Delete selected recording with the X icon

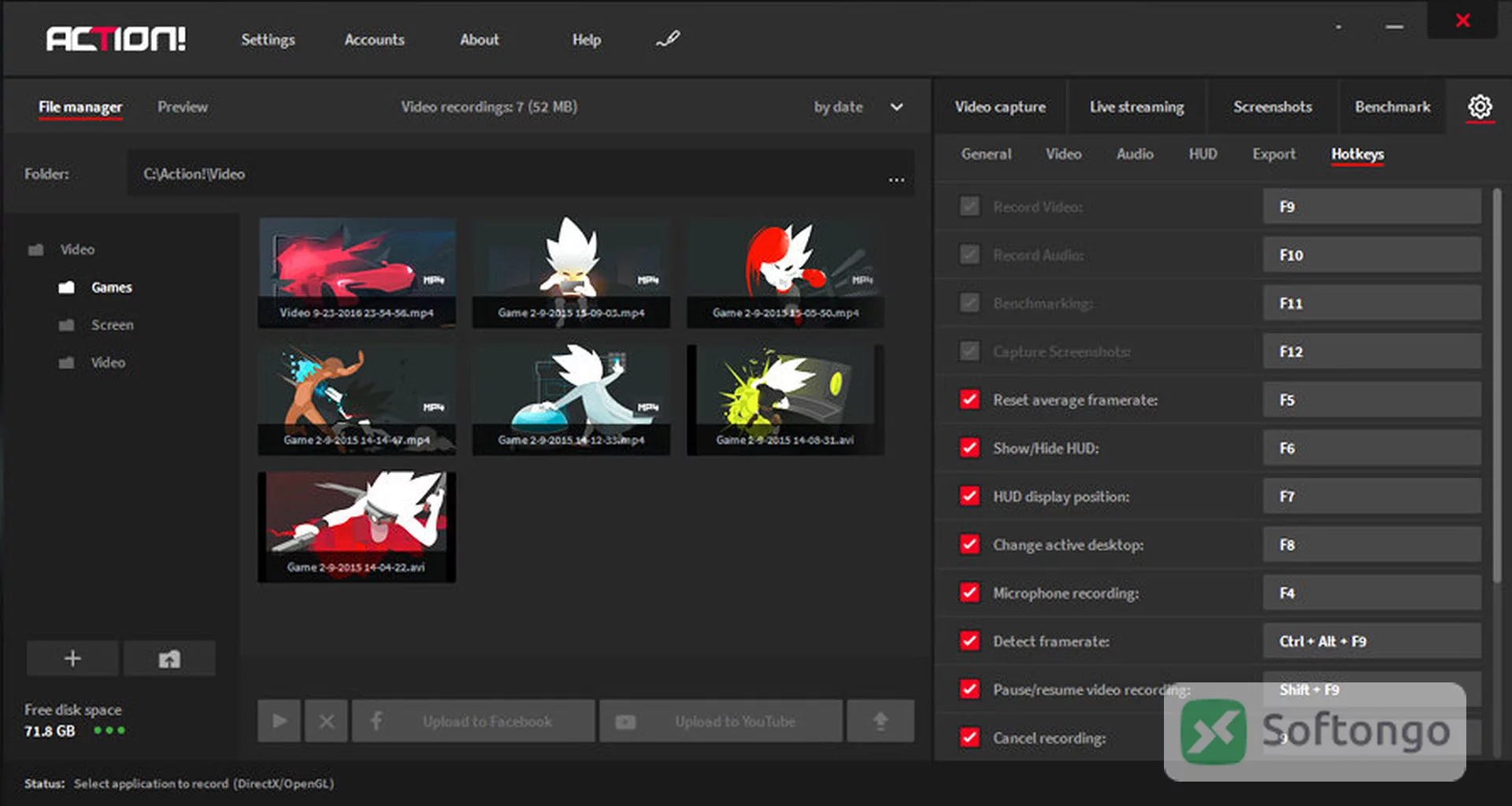tap(327, 721)
